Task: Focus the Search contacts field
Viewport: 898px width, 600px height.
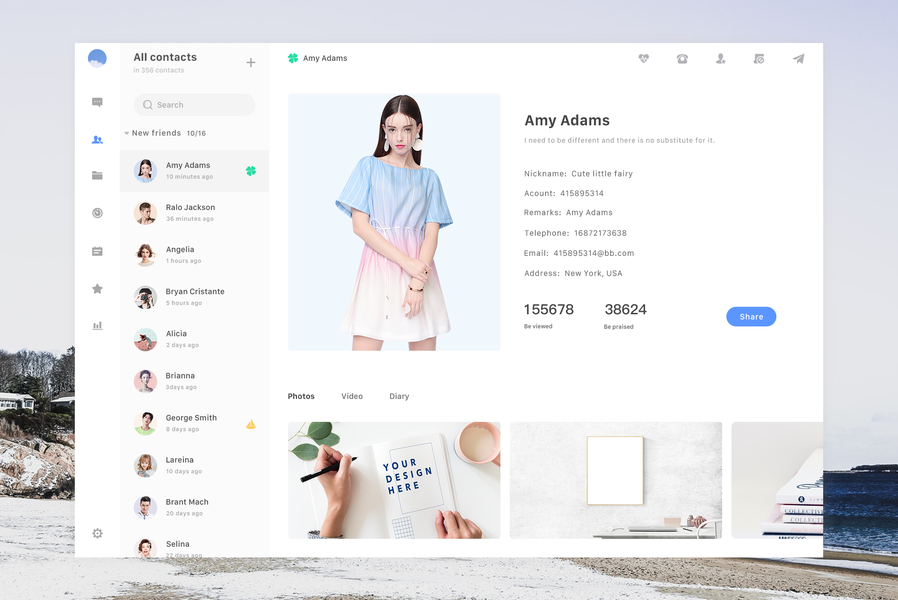Action: [194, 105]
